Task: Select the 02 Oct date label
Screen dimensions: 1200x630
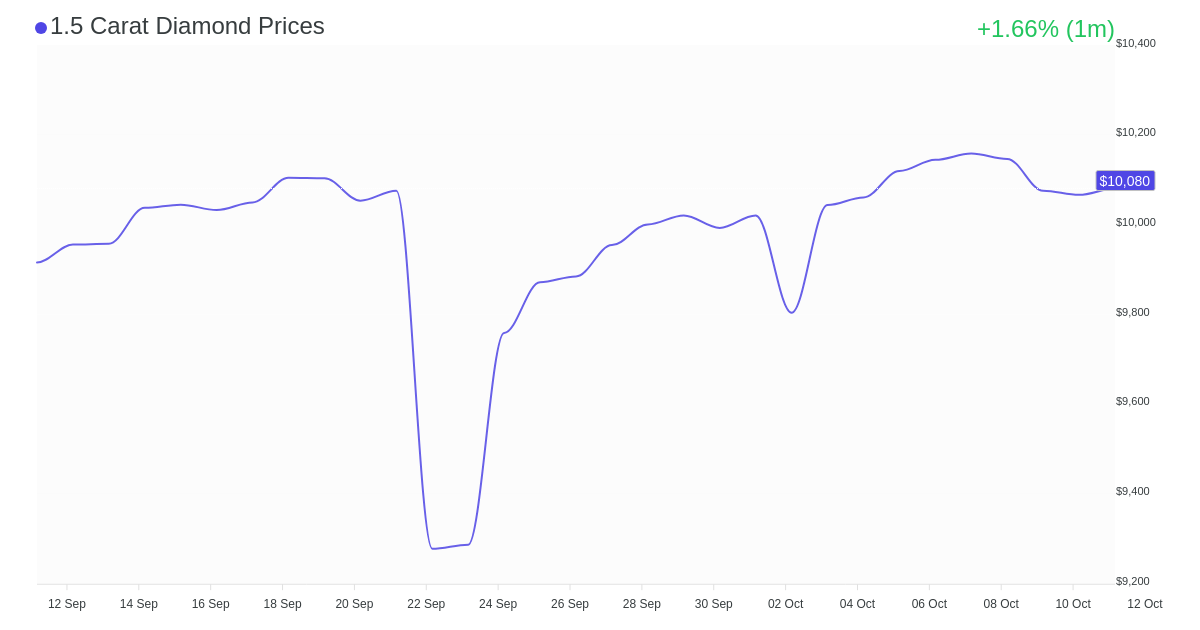Action: (785, 604)
